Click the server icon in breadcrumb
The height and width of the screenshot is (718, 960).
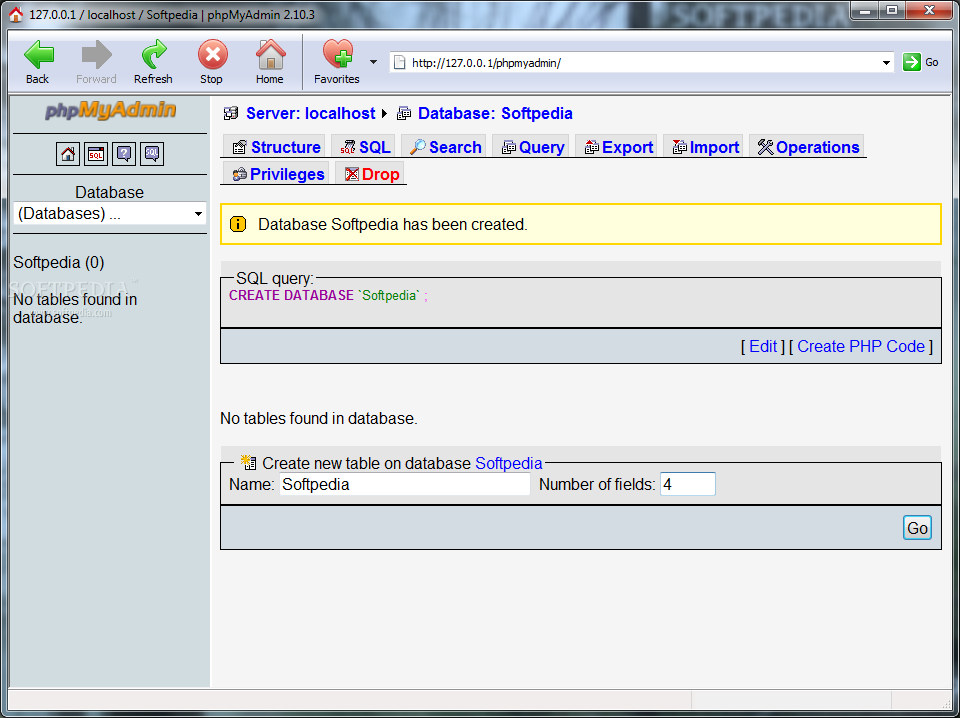tap(231, 113)
